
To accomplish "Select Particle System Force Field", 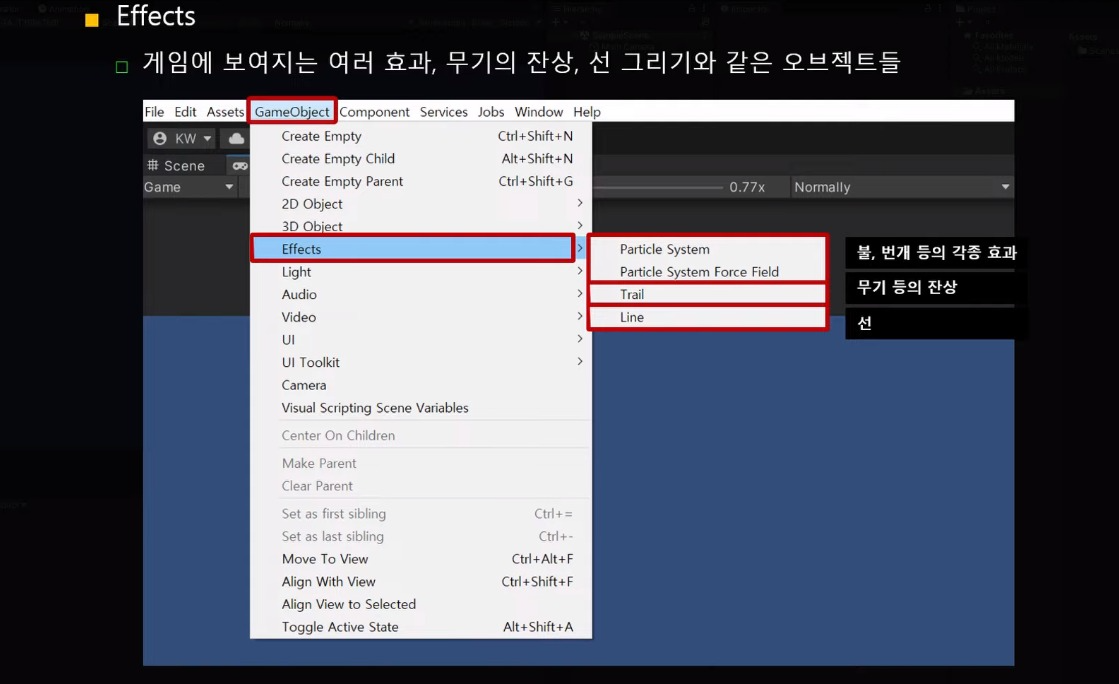I will (707, 272).
